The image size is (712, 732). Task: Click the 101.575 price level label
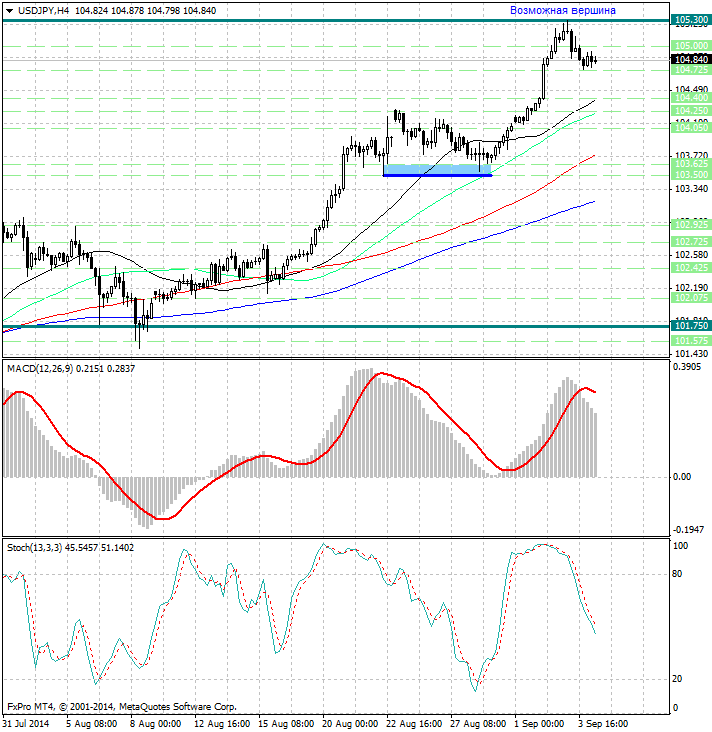(691, 341)
